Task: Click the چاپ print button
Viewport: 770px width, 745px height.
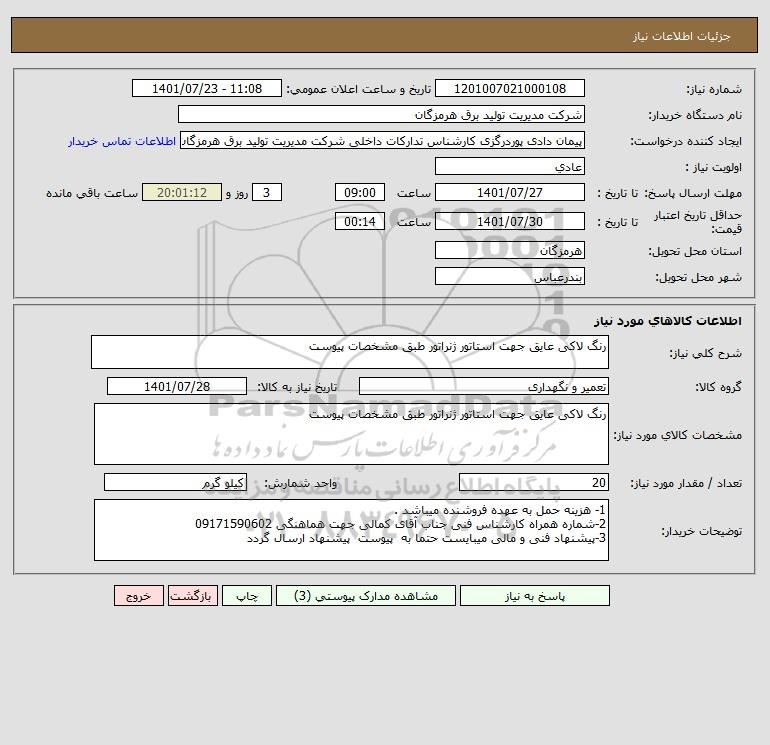Action: point(247,596)
